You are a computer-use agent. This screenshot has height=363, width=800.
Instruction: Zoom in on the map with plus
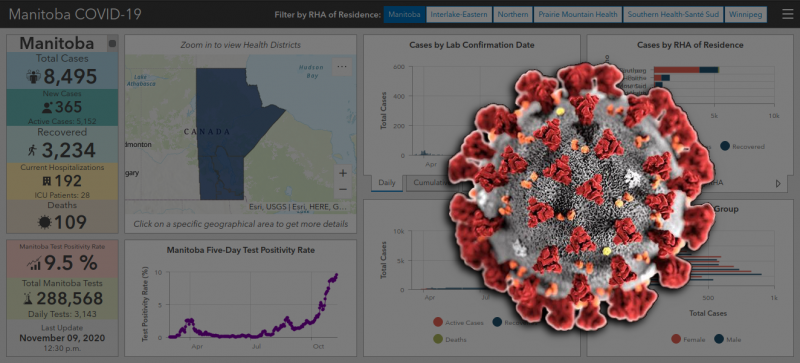342,173
